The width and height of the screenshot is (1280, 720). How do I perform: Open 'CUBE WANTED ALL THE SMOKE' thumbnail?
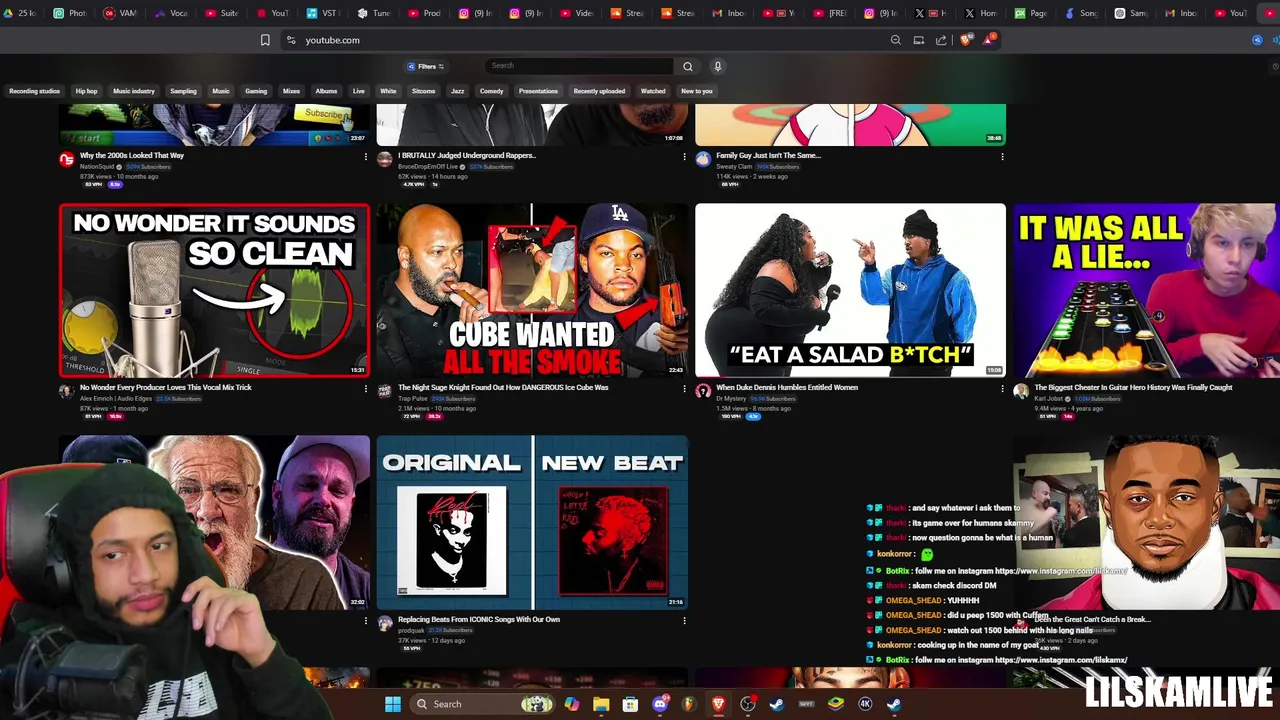532,290
